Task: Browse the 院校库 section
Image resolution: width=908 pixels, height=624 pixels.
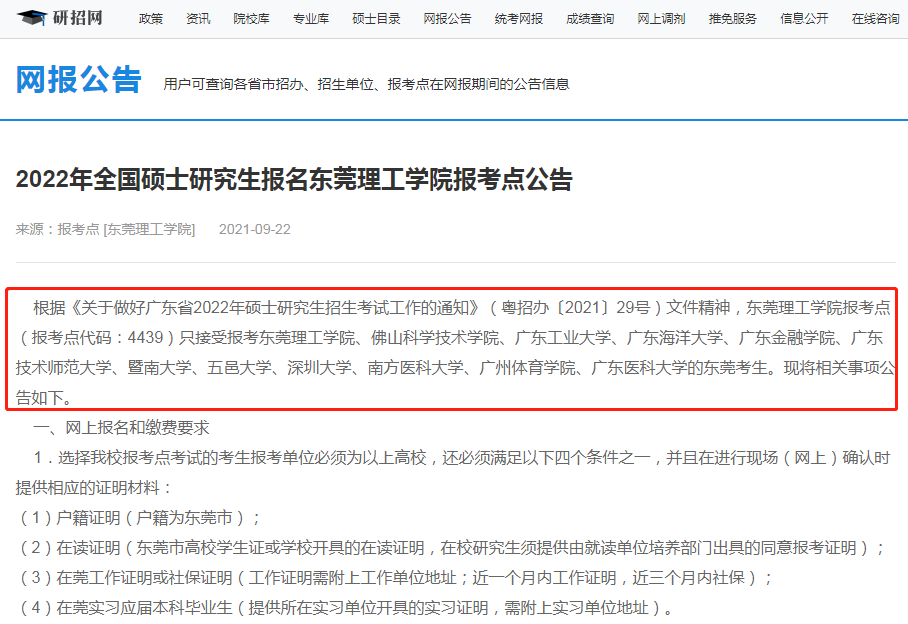Action: tap(251, 17)
